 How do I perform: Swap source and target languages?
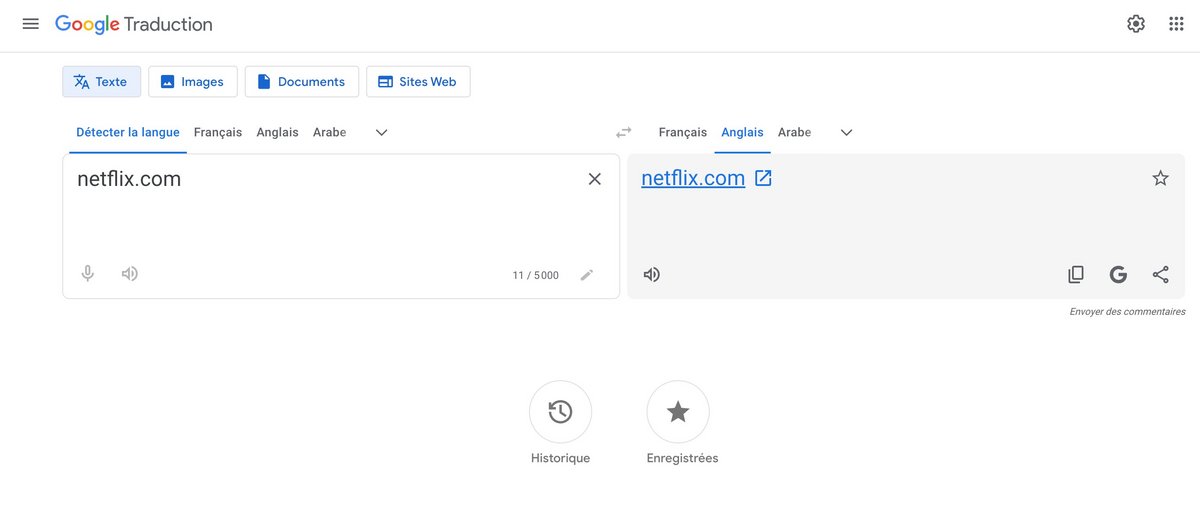coord(624,132)
